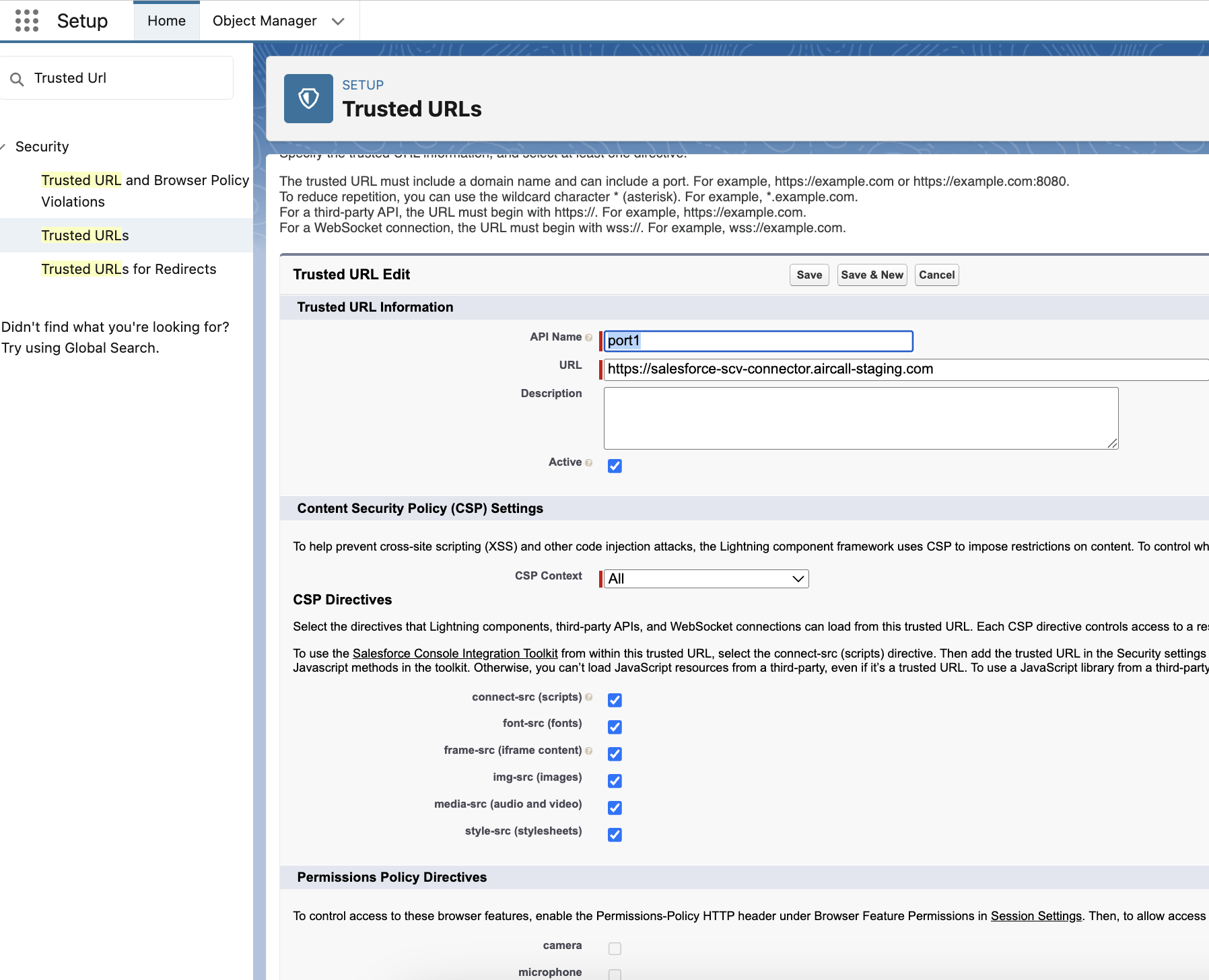Click the Quick Find search box

pos(116,78)
